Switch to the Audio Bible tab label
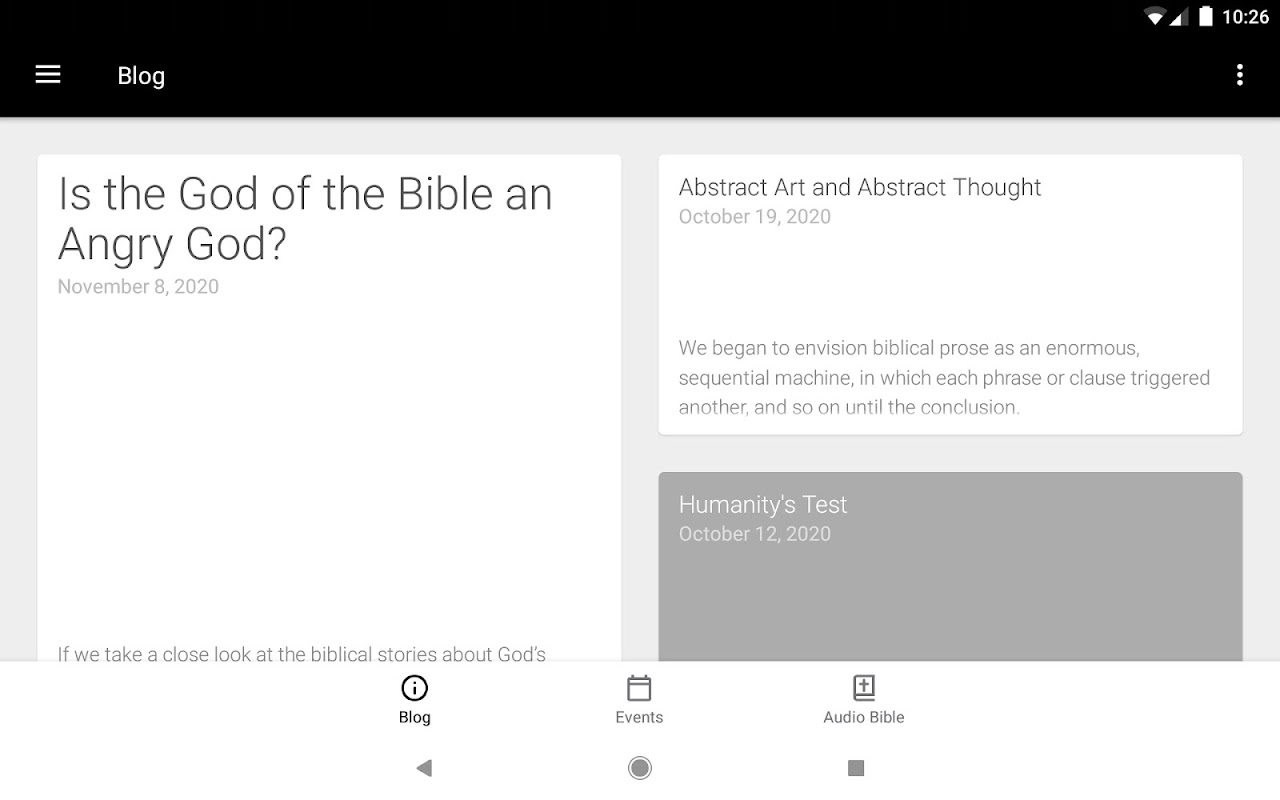Viewport: 1280px width, 800px height. pyautogui.click(x=864, y=717)
